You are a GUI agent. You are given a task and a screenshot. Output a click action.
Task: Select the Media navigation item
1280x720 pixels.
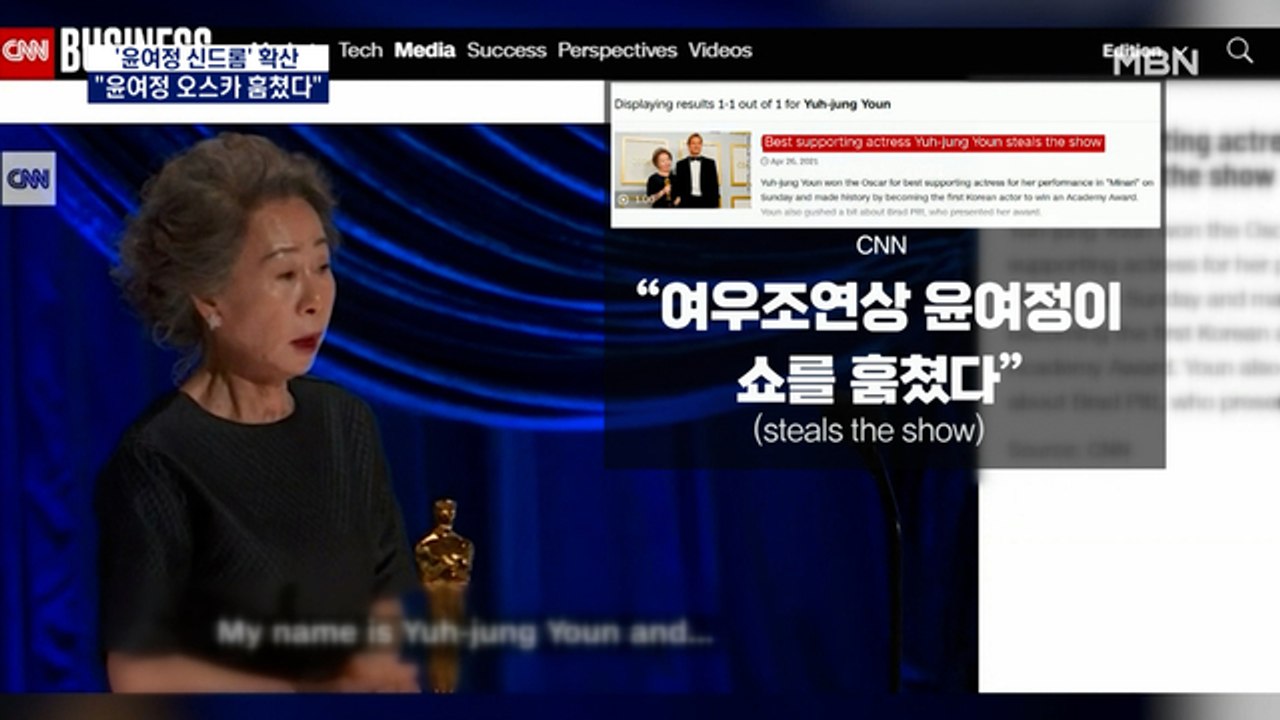click(425, 50)
